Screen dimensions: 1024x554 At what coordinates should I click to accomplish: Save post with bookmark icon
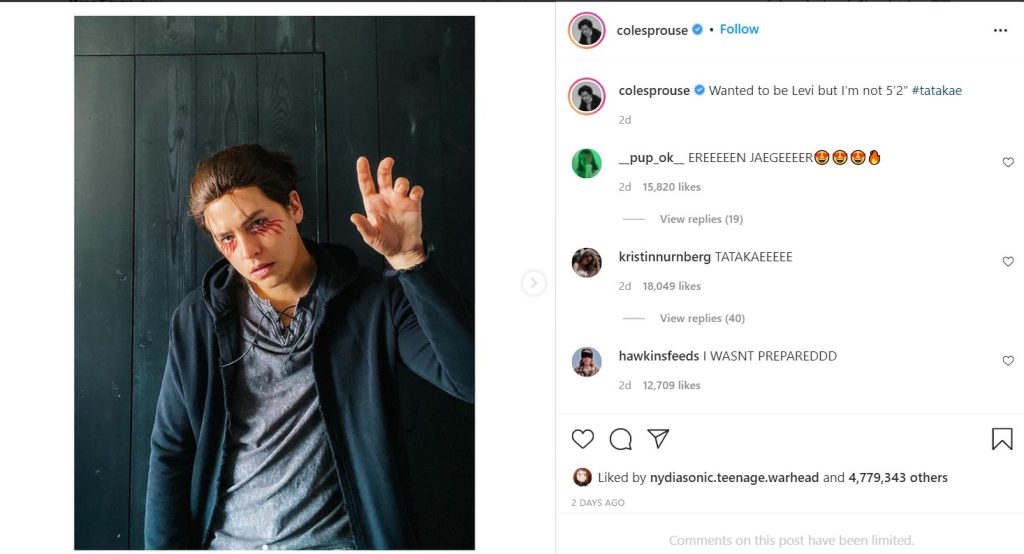coord(1001,439)
